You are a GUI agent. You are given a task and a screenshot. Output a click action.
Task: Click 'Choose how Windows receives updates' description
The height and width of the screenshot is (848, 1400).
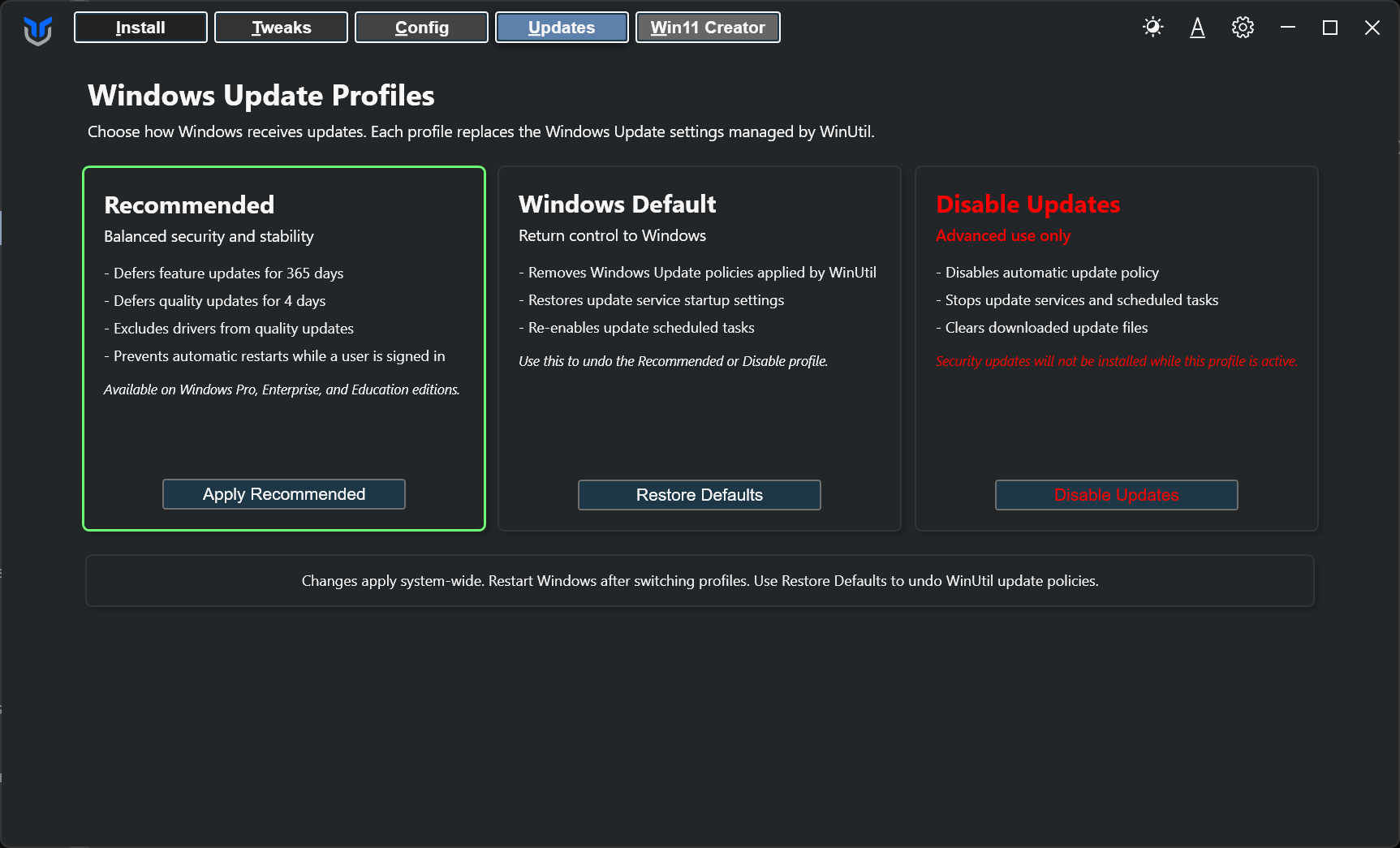click(481, 131)
